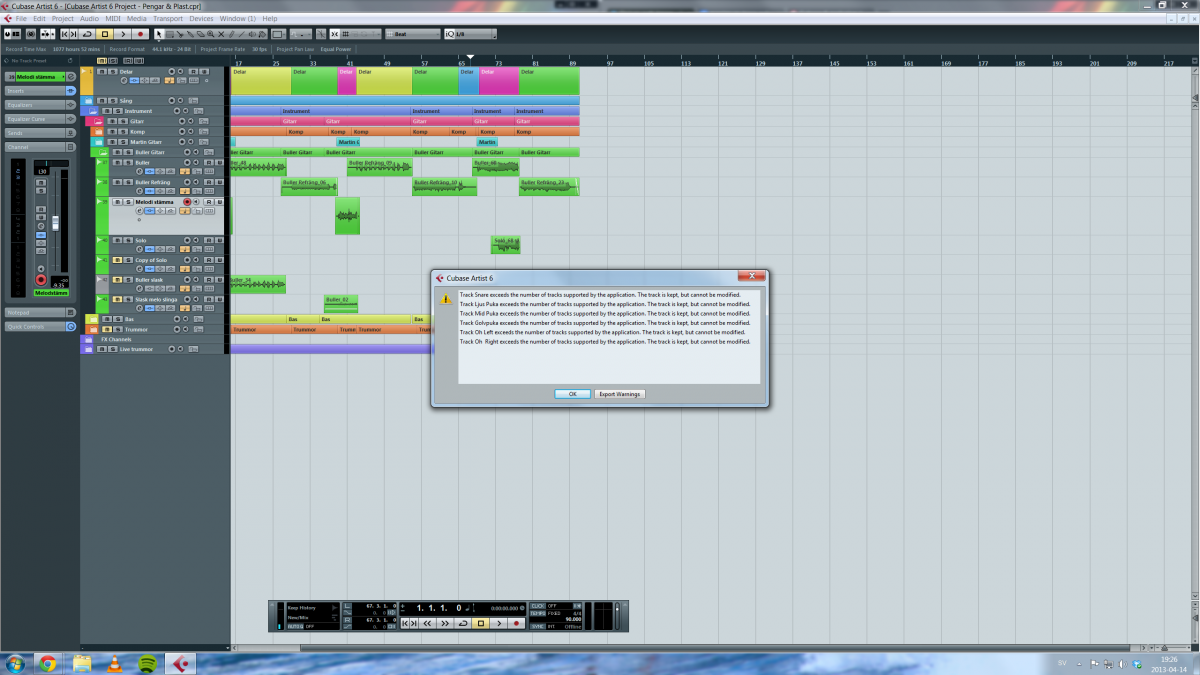Click Stop on the floating transport panel
This screenshot has height=675, width=1200.
click(480, 623)
